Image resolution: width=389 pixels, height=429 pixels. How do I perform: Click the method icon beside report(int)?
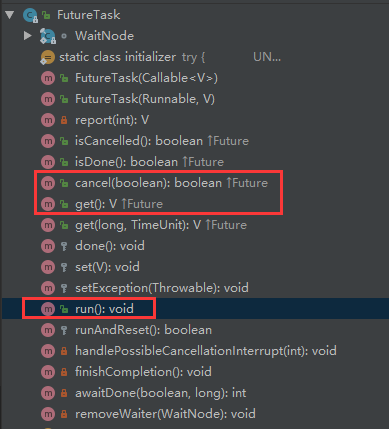click(48, 120)
